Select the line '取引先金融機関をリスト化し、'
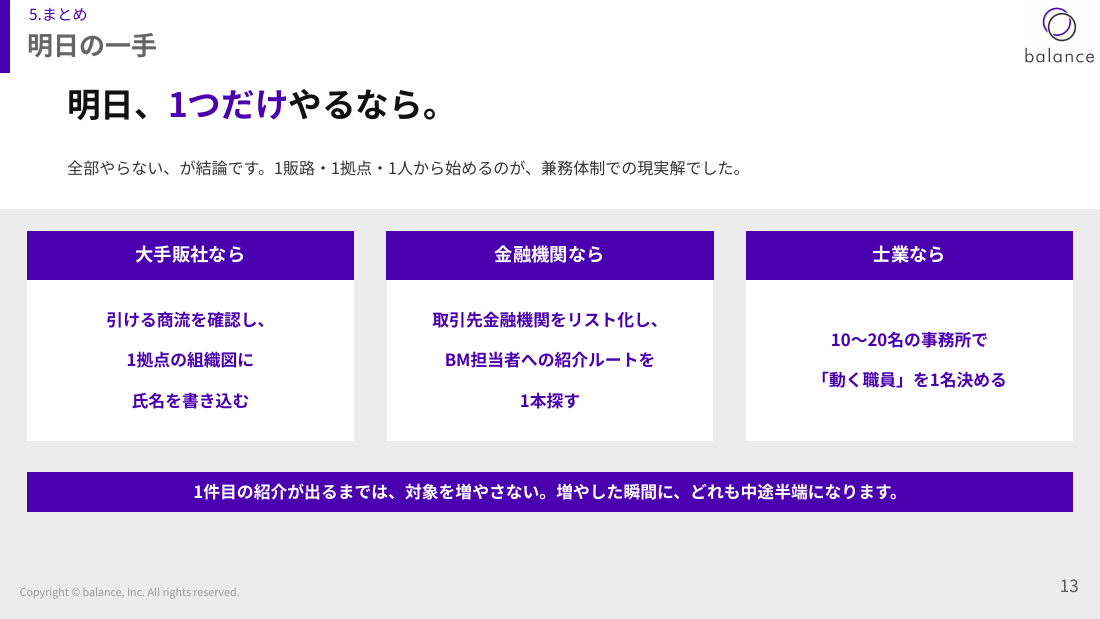1100x619 pixels. [546, 320]
